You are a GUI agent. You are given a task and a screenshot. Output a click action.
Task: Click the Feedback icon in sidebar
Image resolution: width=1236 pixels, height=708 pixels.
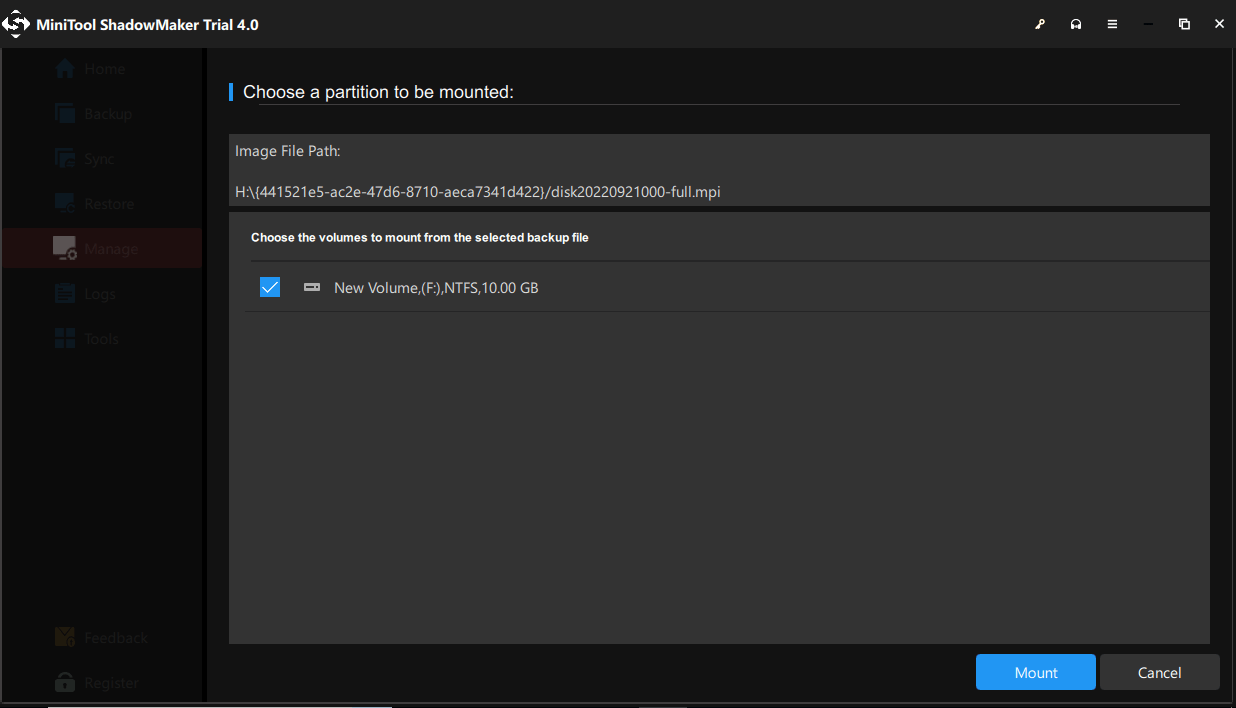pos(65,638)
